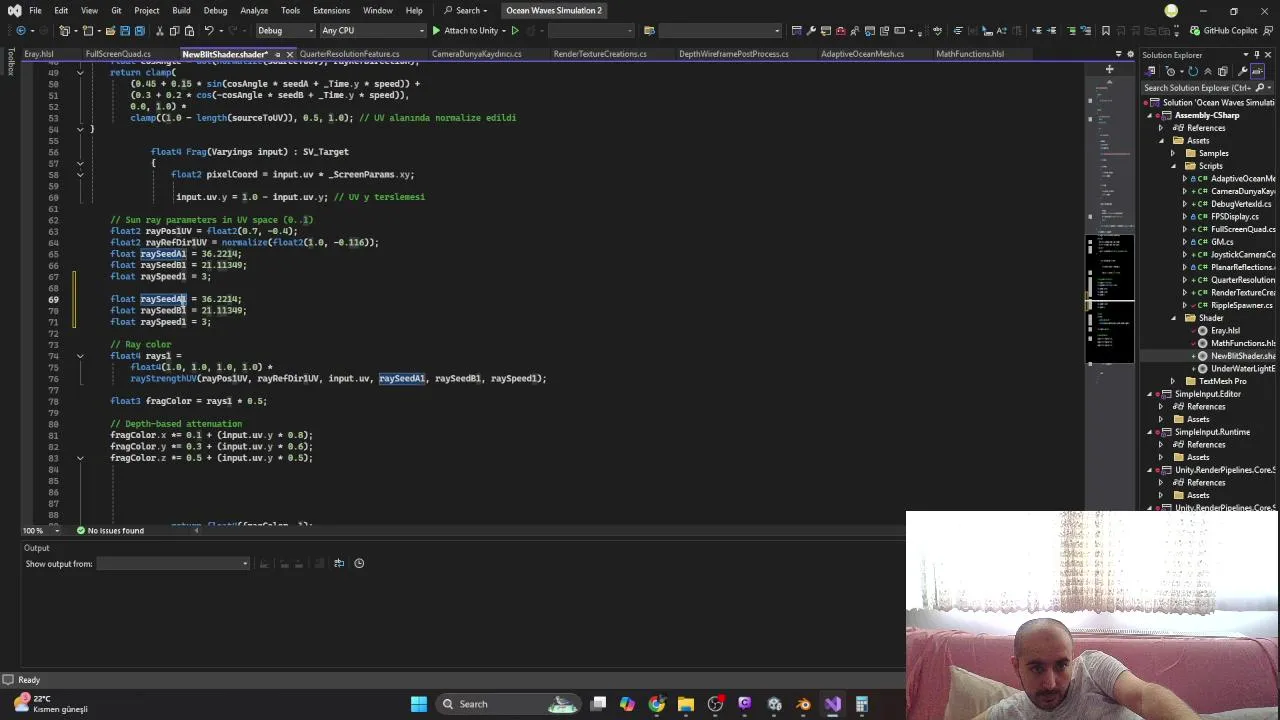Toggle preview selected items in Solution Explorer
The width and height of the screenshot is (1280, 720).
click(x=1257, y=71)
